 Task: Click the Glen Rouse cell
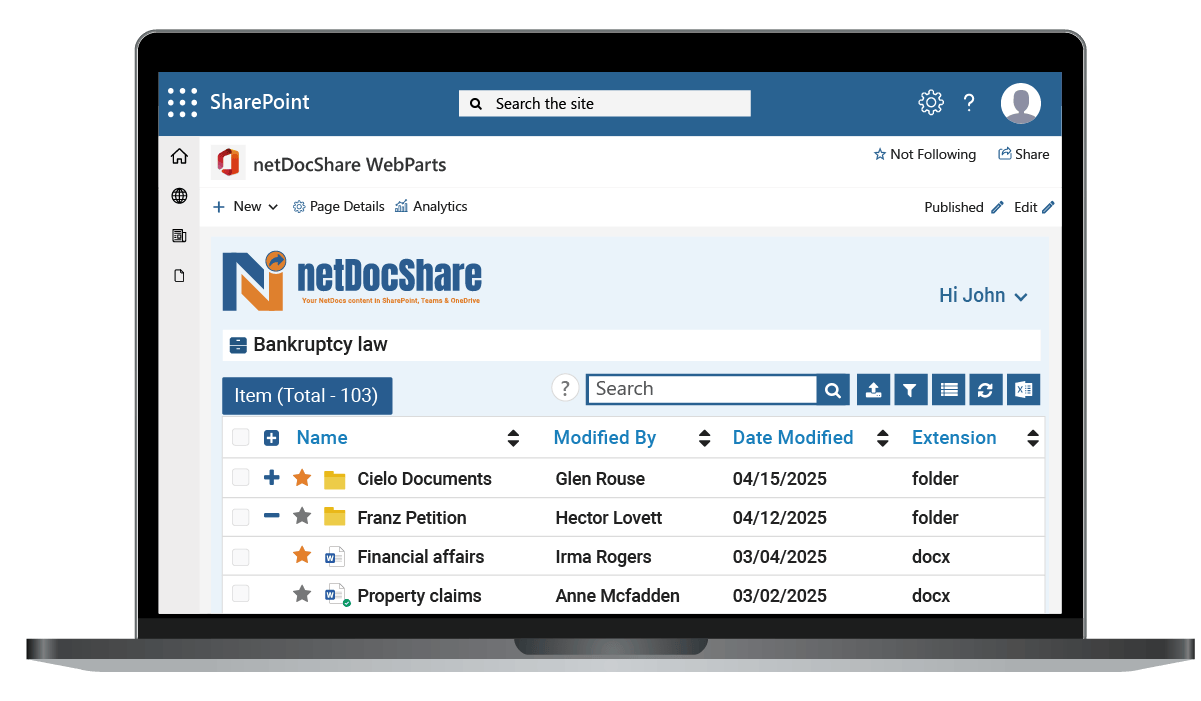[x=600, y=479]
